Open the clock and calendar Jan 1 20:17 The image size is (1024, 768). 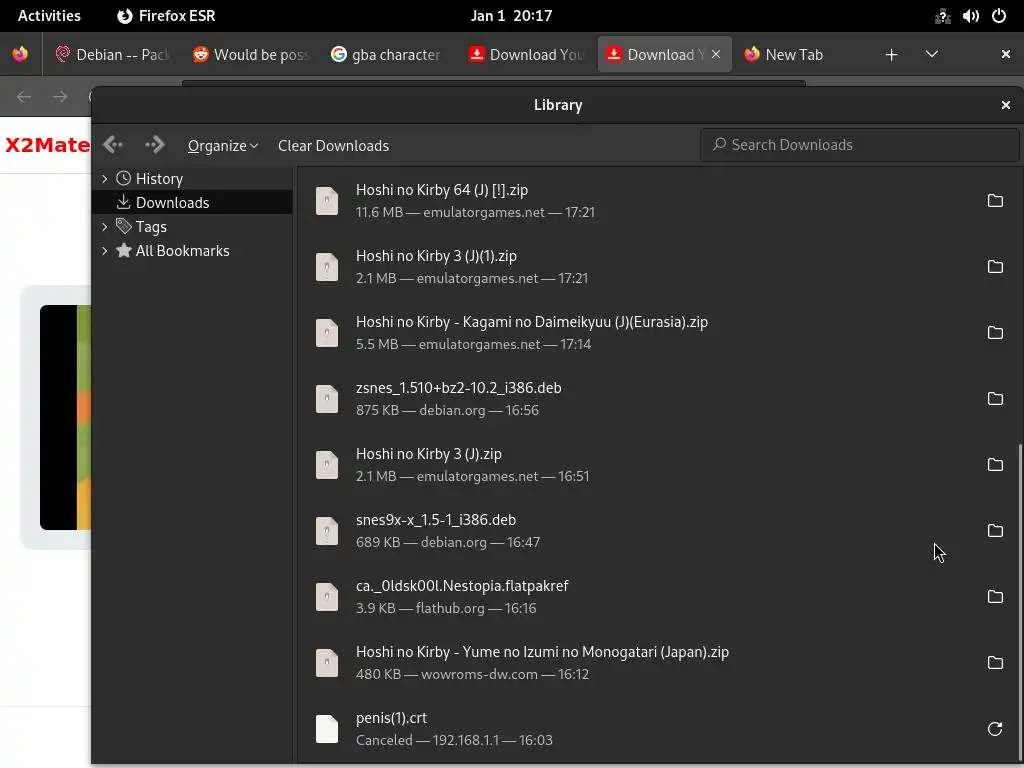pos(511,16)
